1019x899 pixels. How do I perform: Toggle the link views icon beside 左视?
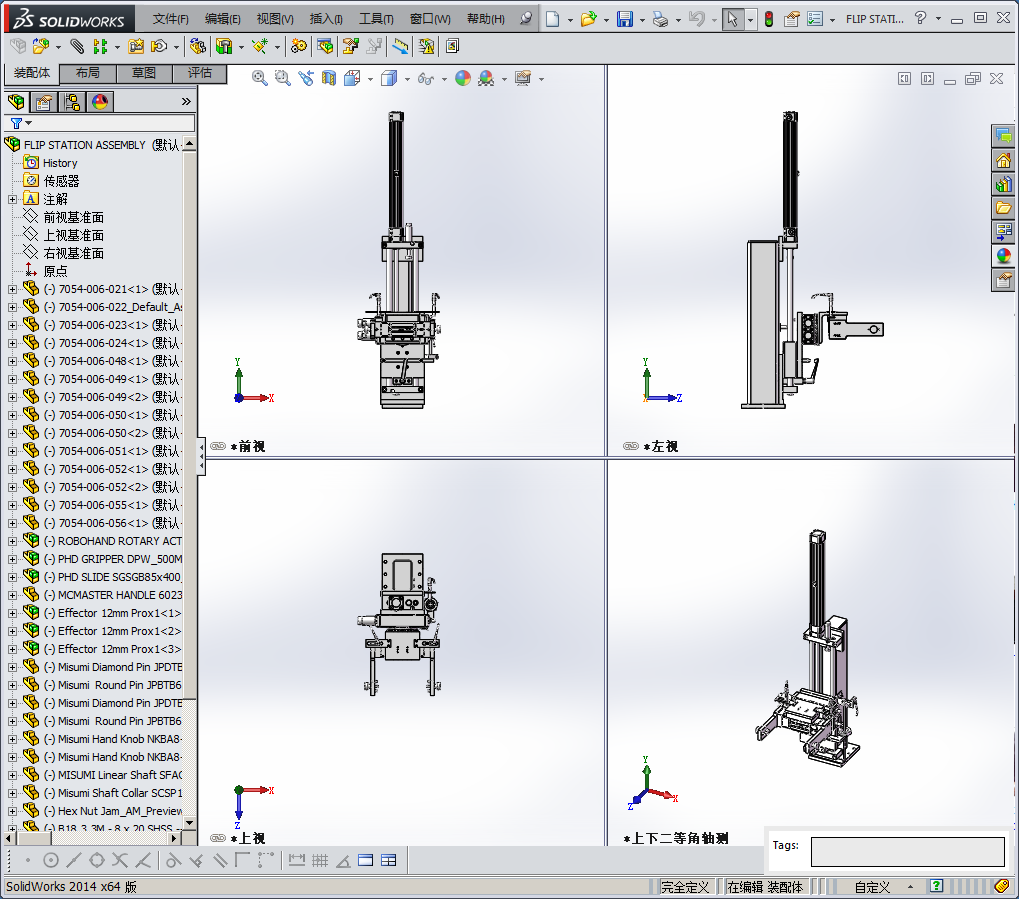[630, 447]
